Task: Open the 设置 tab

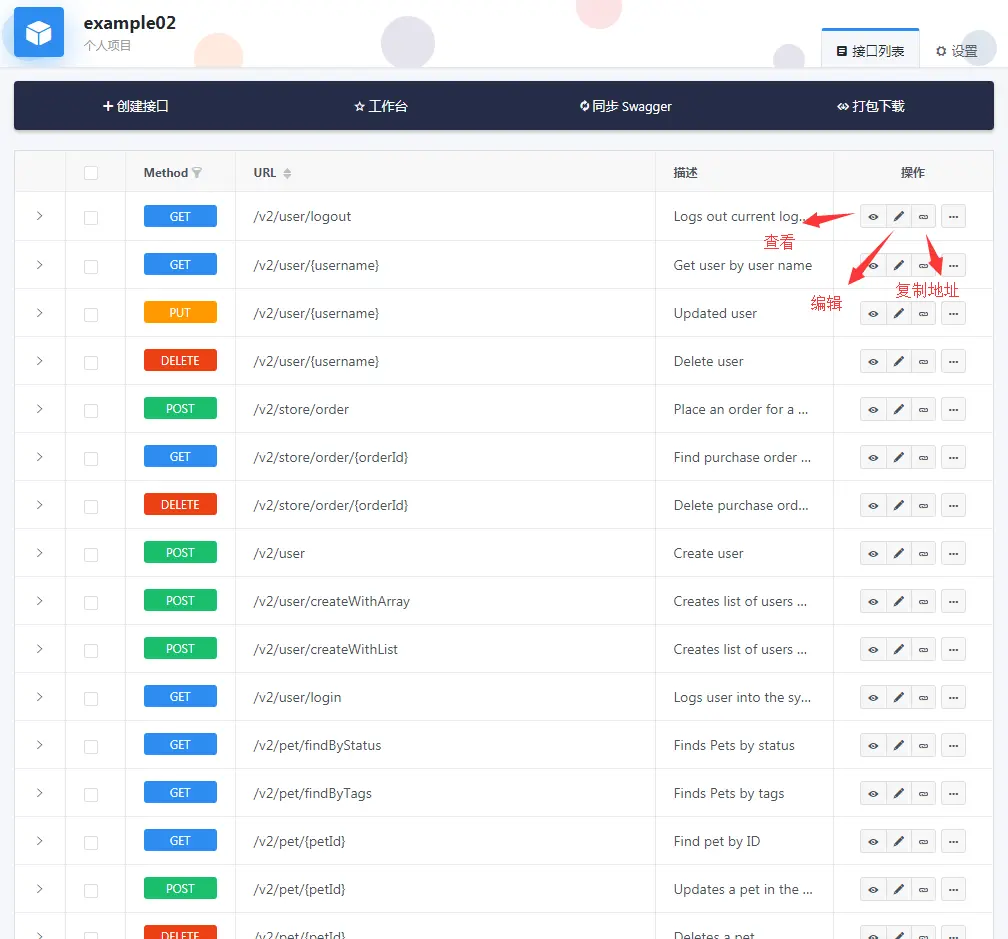Action: click(x=957, y=51)
